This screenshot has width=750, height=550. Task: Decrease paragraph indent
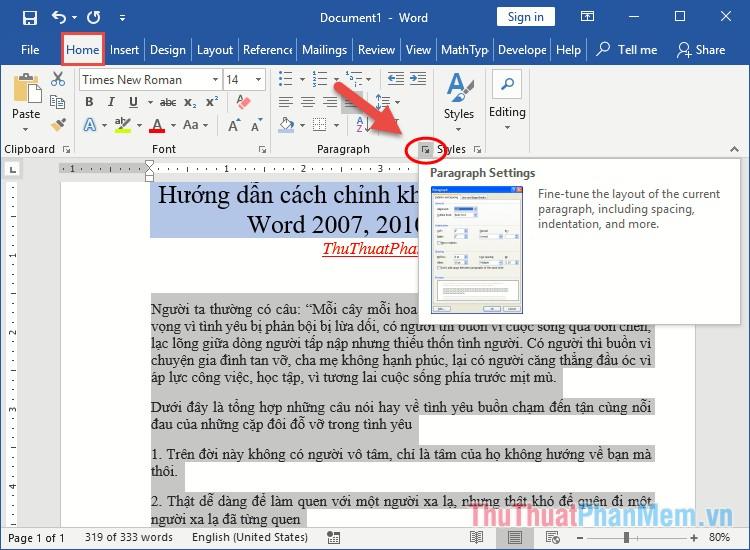pos(396,79)
